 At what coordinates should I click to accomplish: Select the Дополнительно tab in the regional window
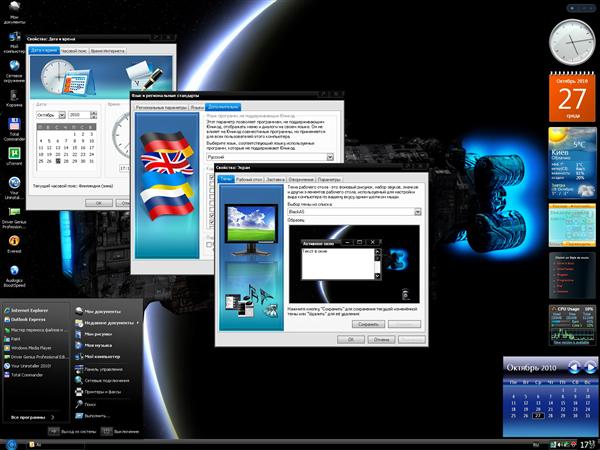click(223, 107)
